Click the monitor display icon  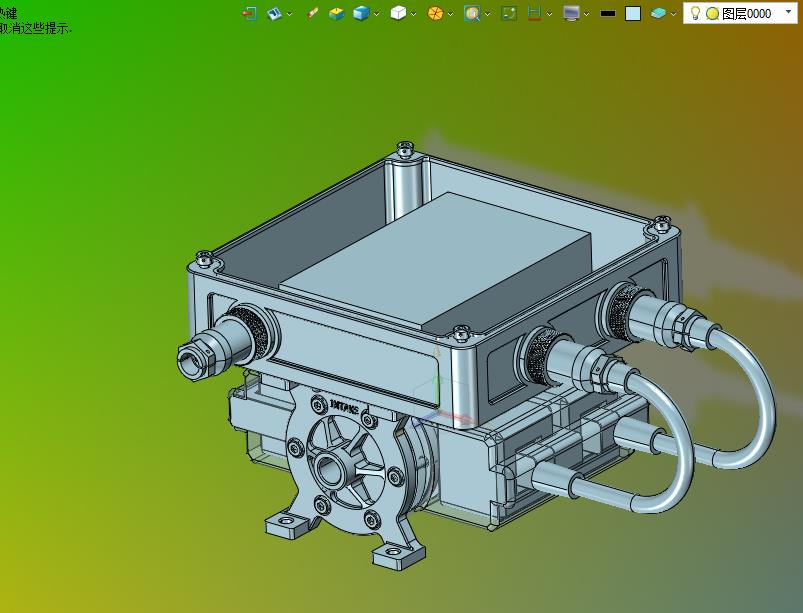pos(571,13)
